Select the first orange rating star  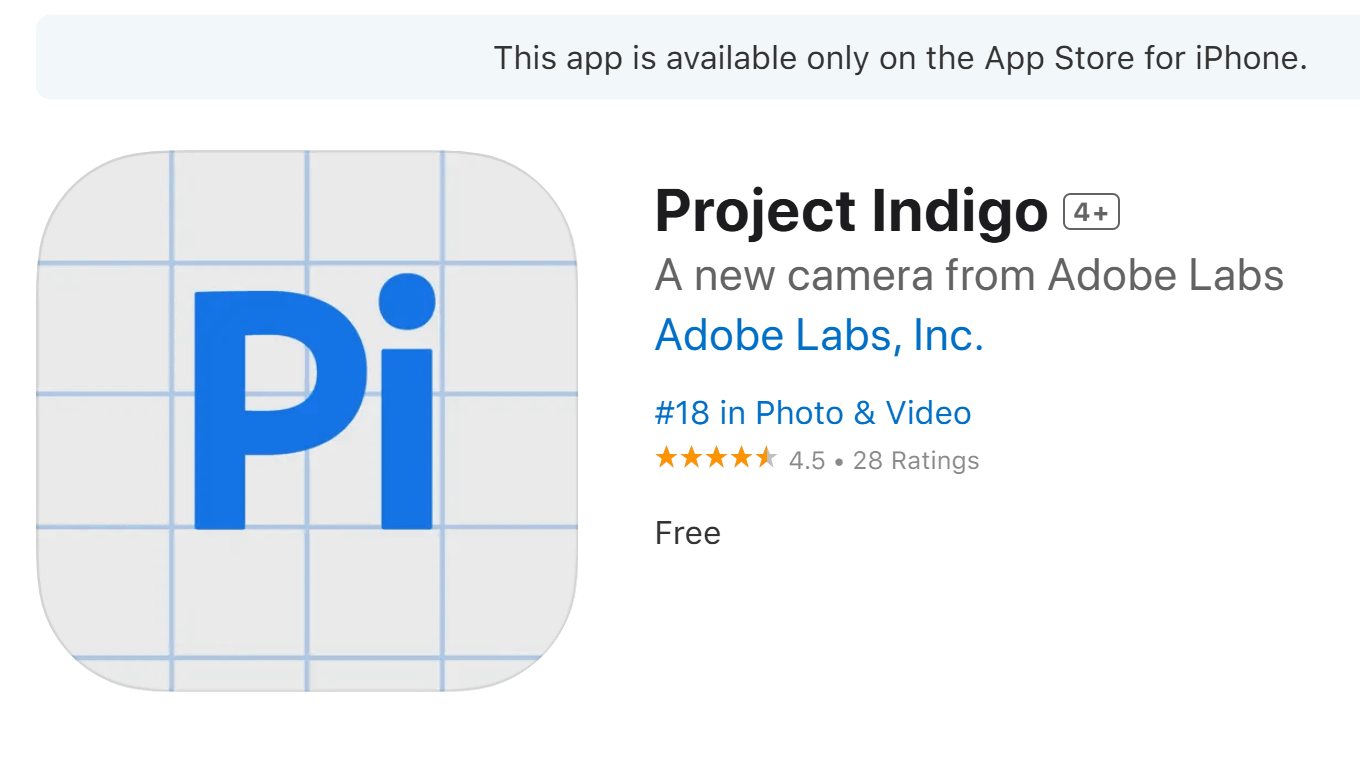[665, 459]
